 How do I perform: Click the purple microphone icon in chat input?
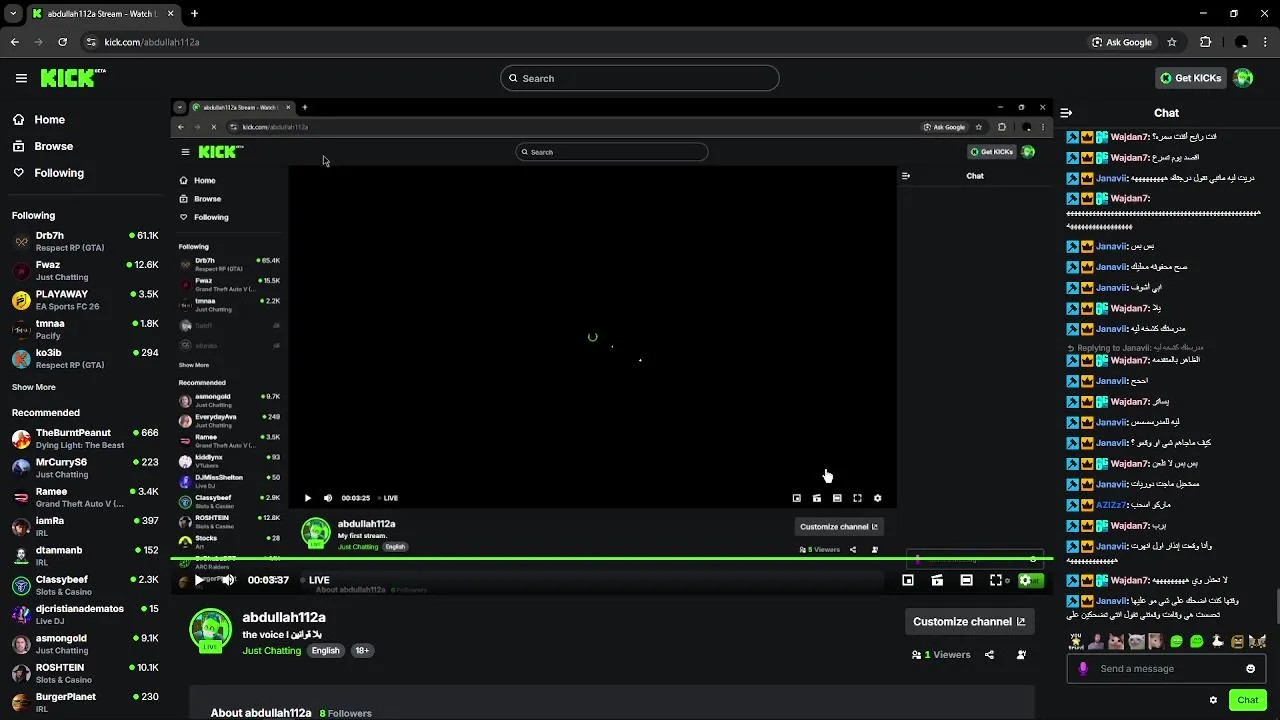click(x=1083, y=669)
